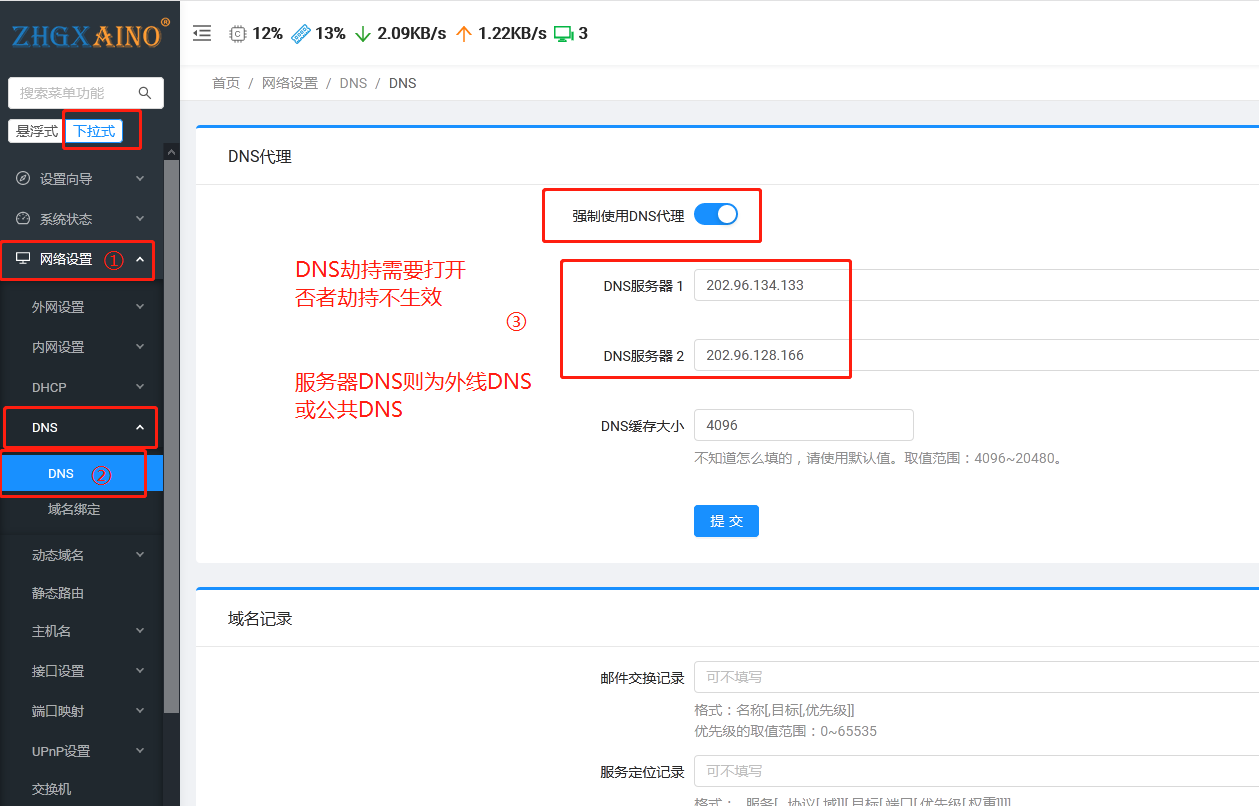This screenshot has height=806, width=1259.
Task: Click the memory usage icon
Action: (x=301, y=33)
